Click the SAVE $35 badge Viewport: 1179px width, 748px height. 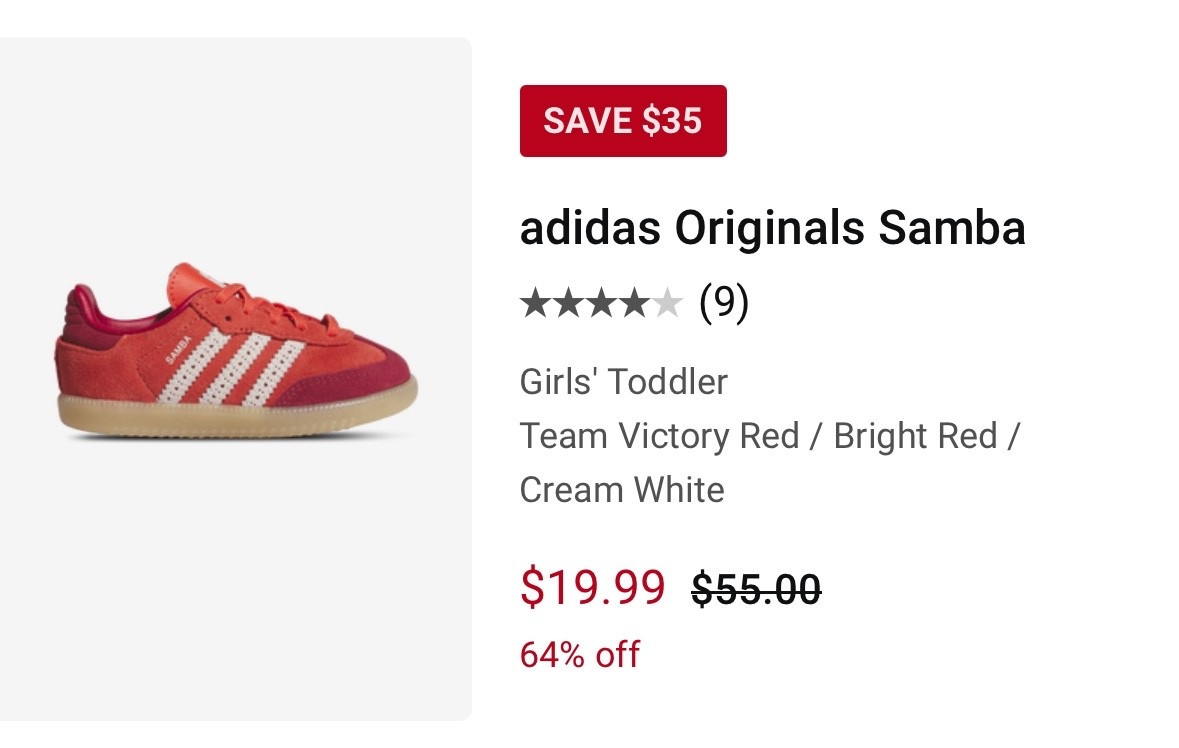[623, 121]
